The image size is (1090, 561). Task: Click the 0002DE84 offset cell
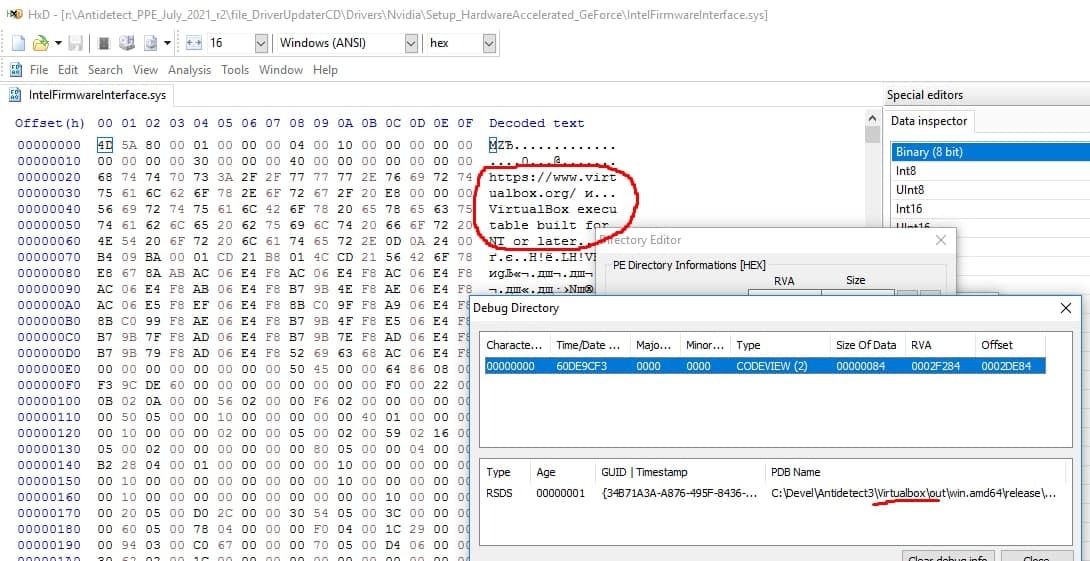point(1004,366)
